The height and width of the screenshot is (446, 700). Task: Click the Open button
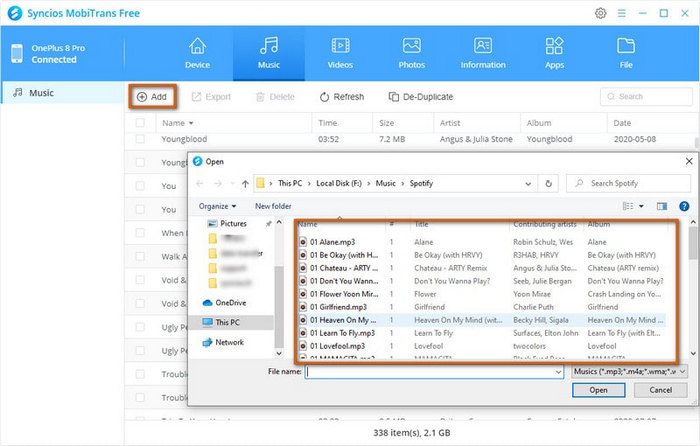(x=599, y=390)
